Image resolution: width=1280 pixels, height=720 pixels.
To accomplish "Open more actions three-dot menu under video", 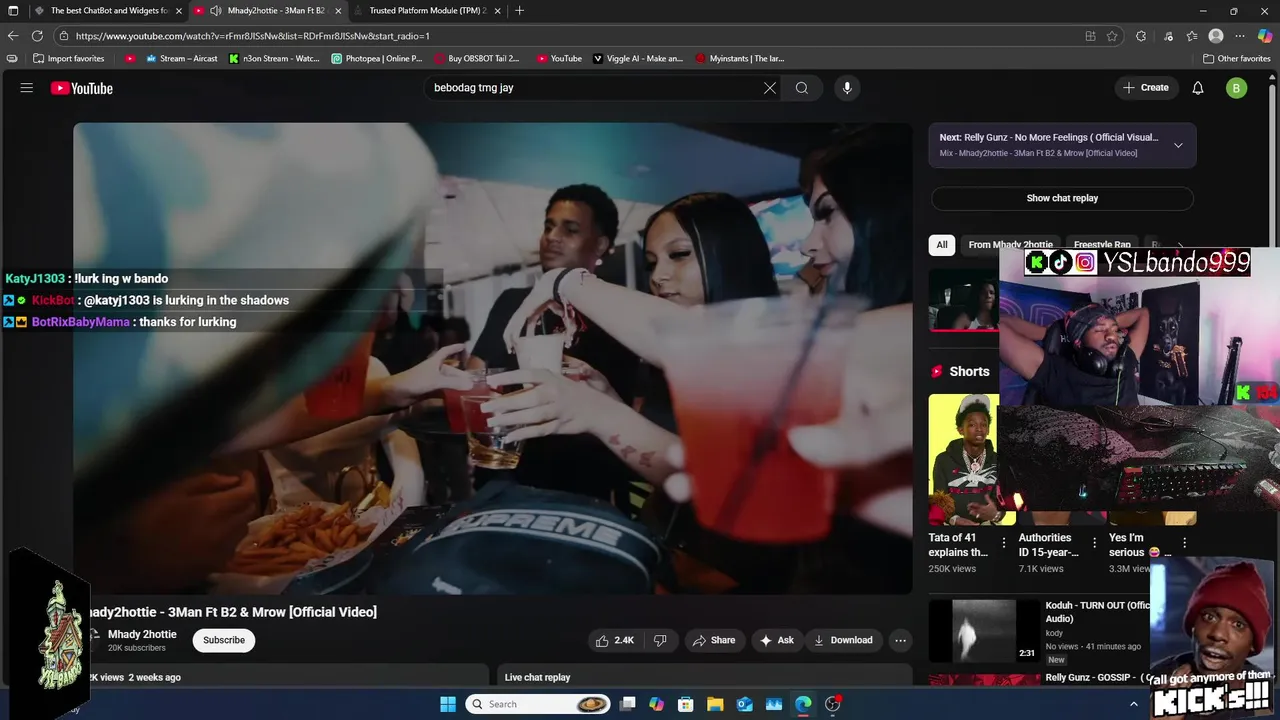I will pyautogui.click(x=900, y=640).
